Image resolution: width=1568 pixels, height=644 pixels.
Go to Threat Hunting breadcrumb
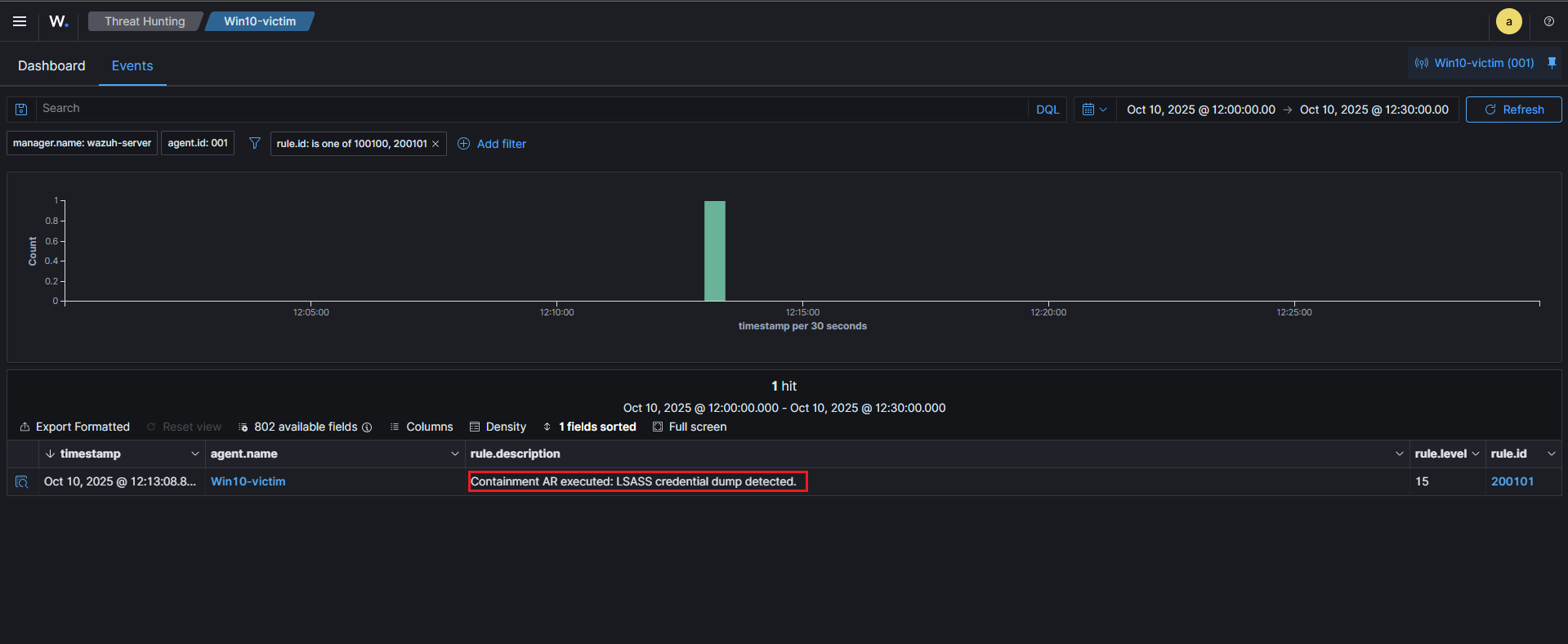[x=145, y=21]
